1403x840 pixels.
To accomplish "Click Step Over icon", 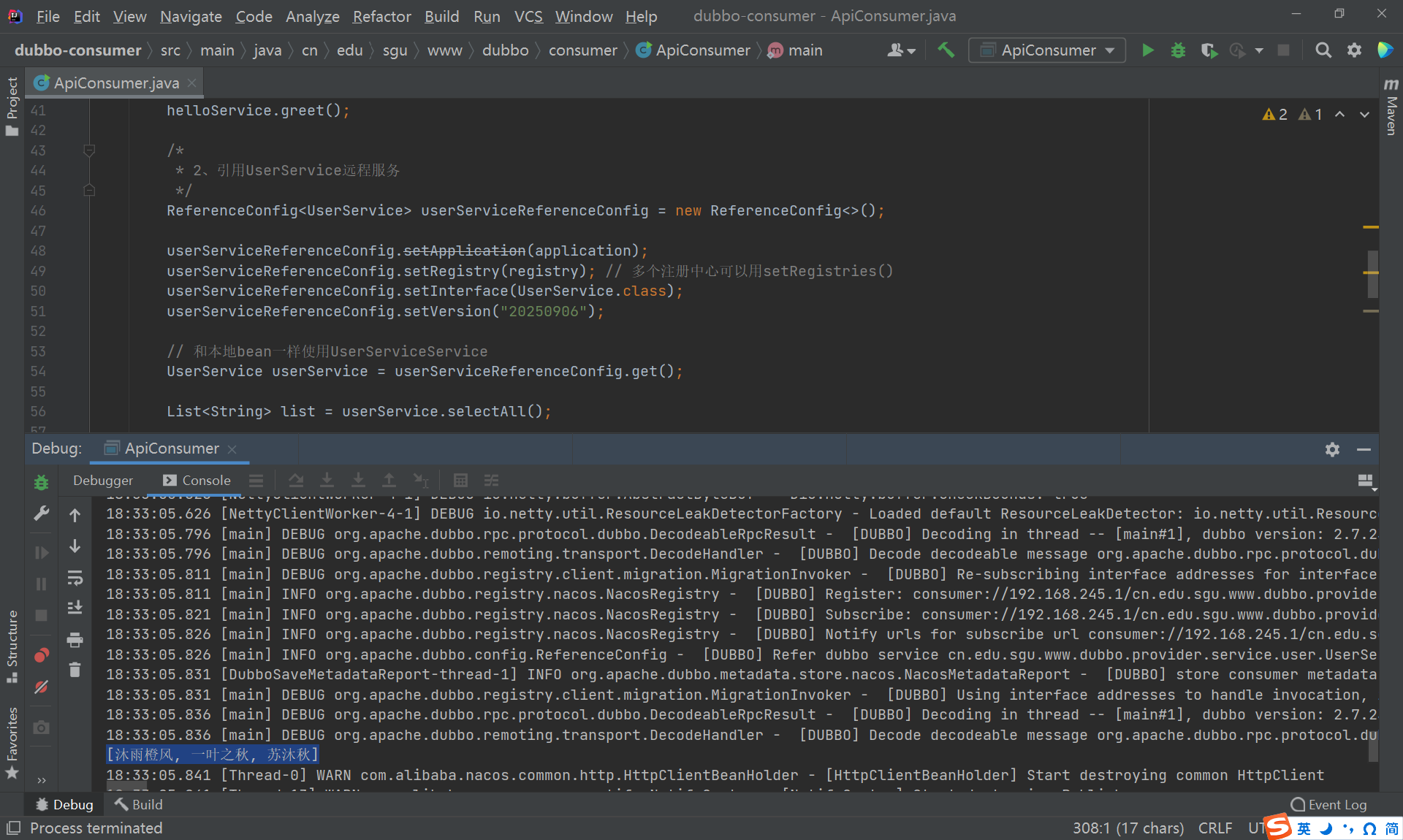I will 296,481.
